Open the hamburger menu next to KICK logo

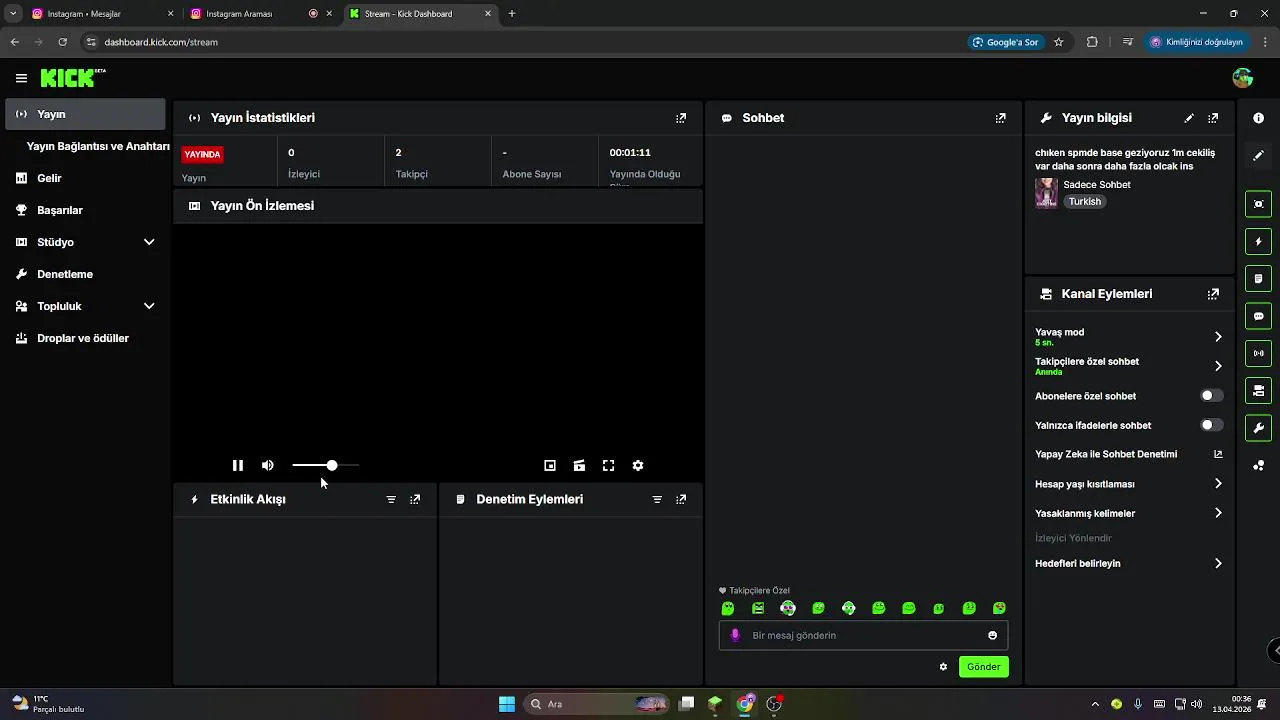point(21,78)
